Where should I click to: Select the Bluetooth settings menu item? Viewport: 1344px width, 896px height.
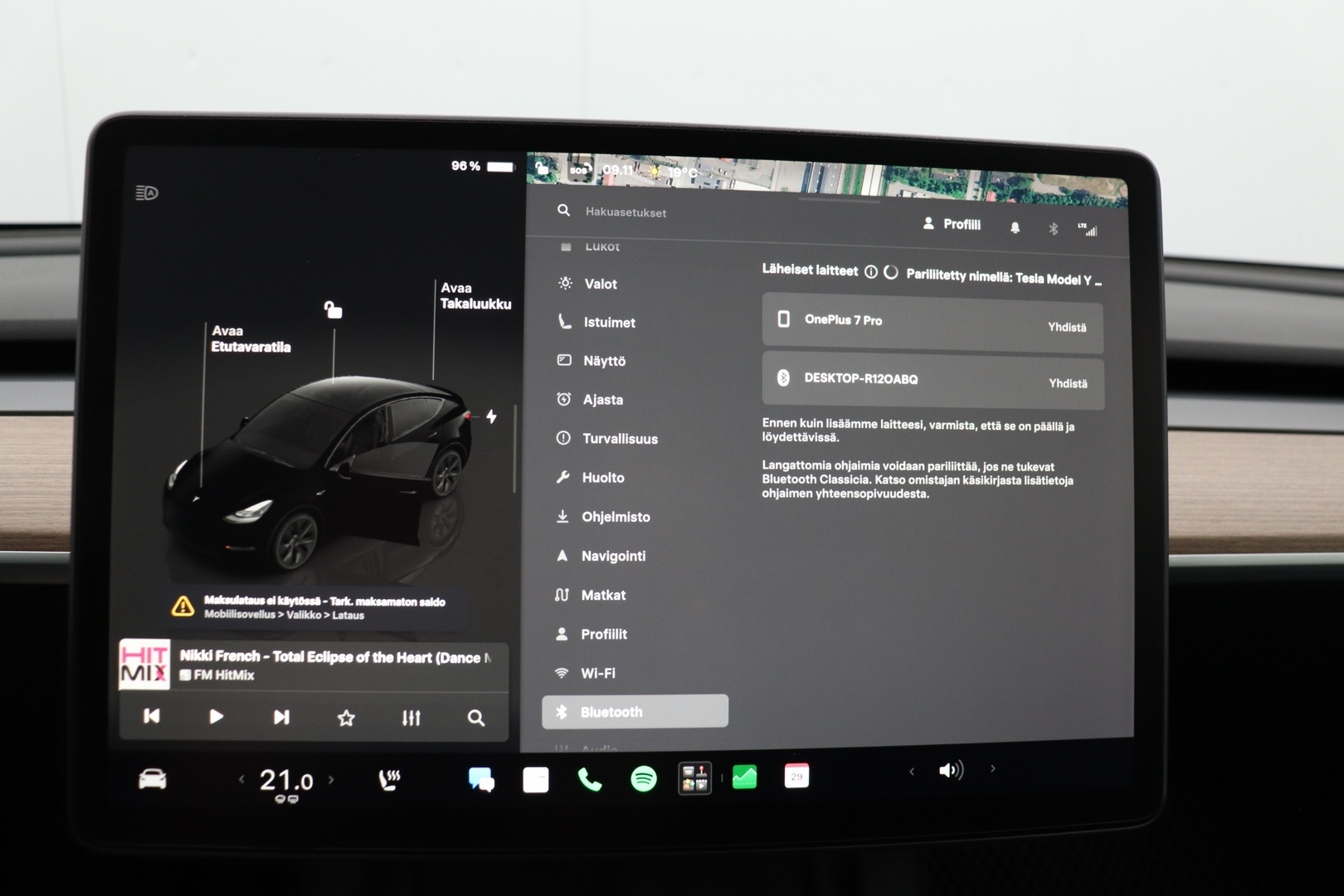click(x=635, y=712)
